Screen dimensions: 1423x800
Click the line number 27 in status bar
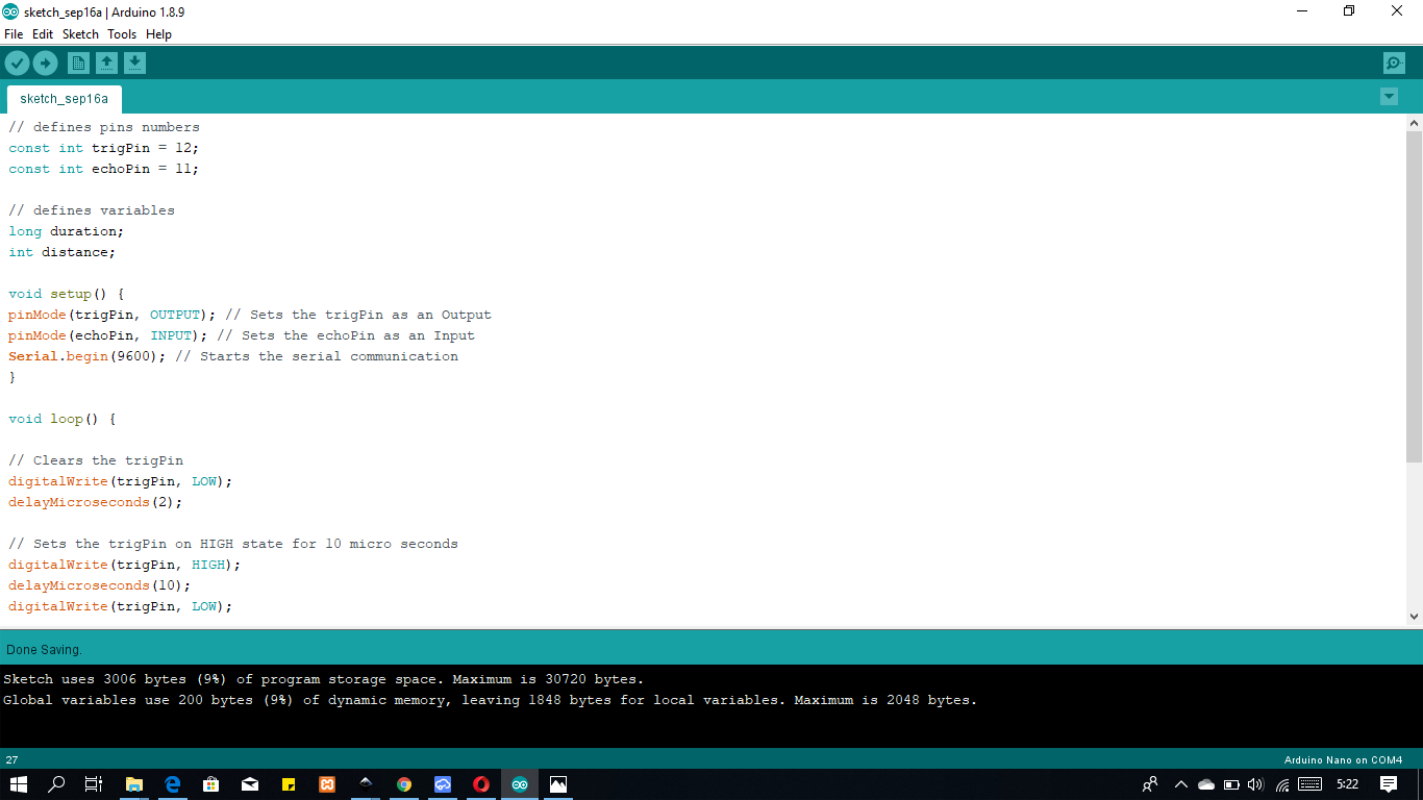[x=12, y=760]
